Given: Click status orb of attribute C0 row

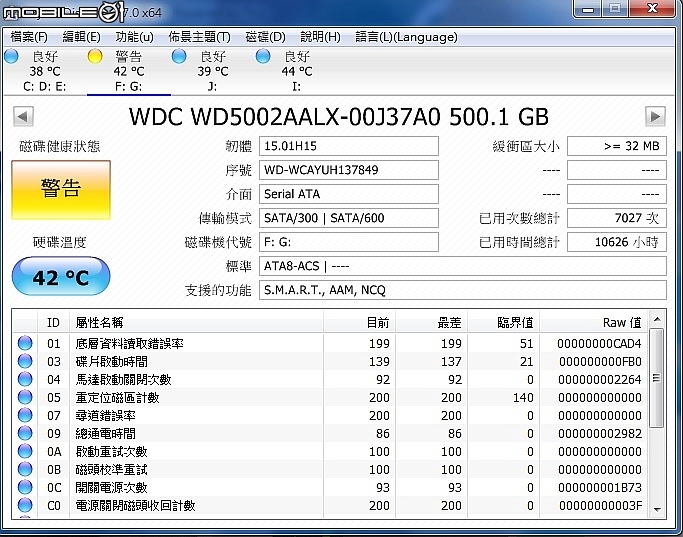Looking at the screenshot, I should [25, 505].
